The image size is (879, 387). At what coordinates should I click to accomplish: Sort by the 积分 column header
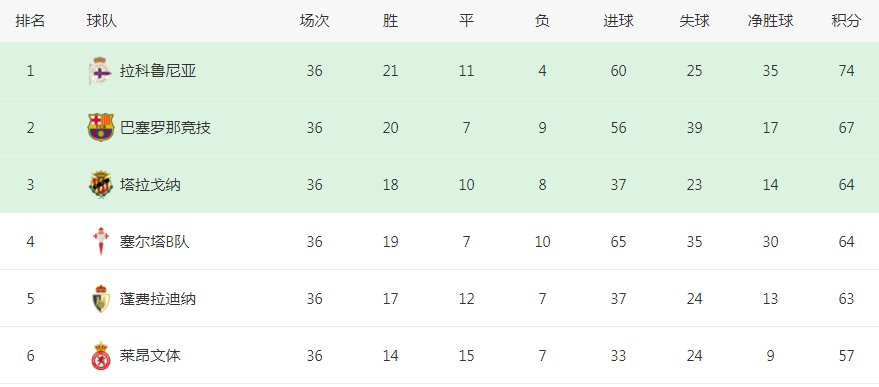click(846, 21)
